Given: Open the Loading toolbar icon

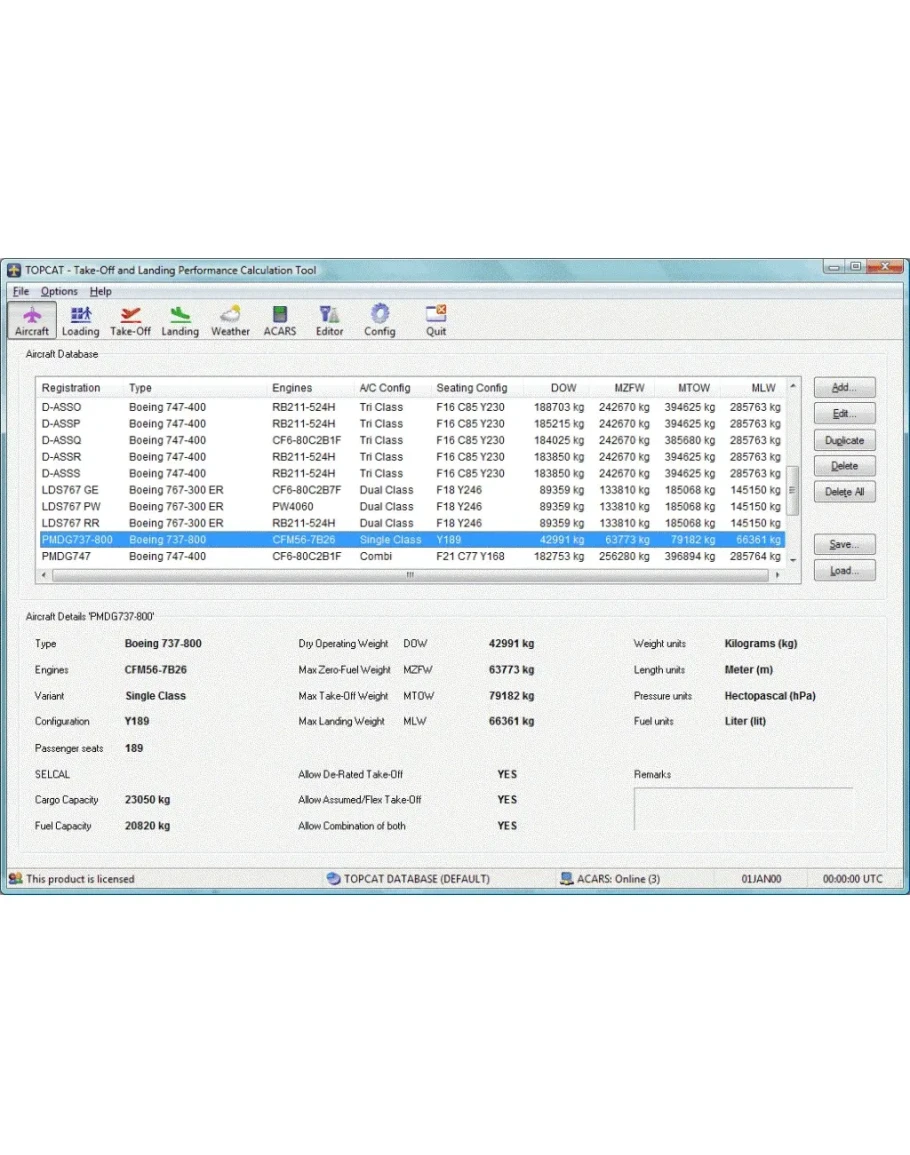Looking at the screenshot, I should (x=81, y=321).
